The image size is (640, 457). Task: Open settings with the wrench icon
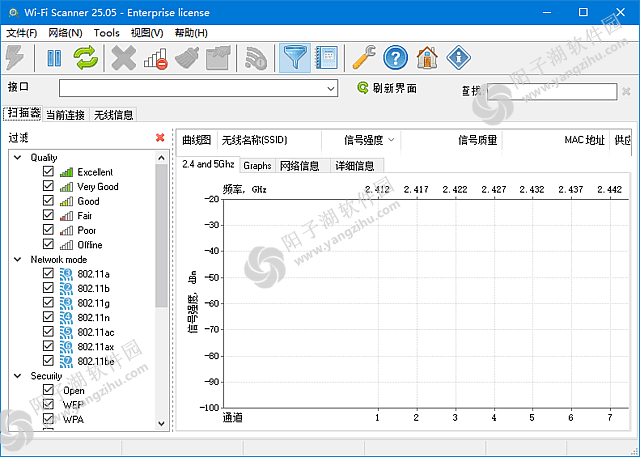365,58
